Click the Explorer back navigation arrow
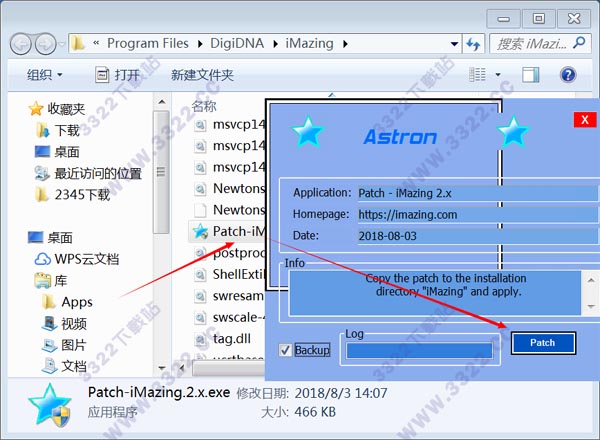The height and width of the screenshot is (440, 600). 21,44
